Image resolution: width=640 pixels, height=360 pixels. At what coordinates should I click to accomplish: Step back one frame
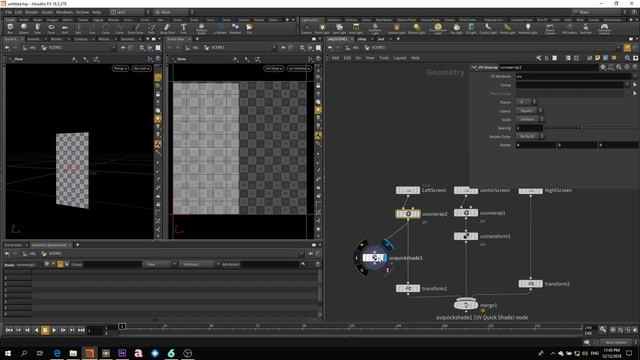point(27,330)
